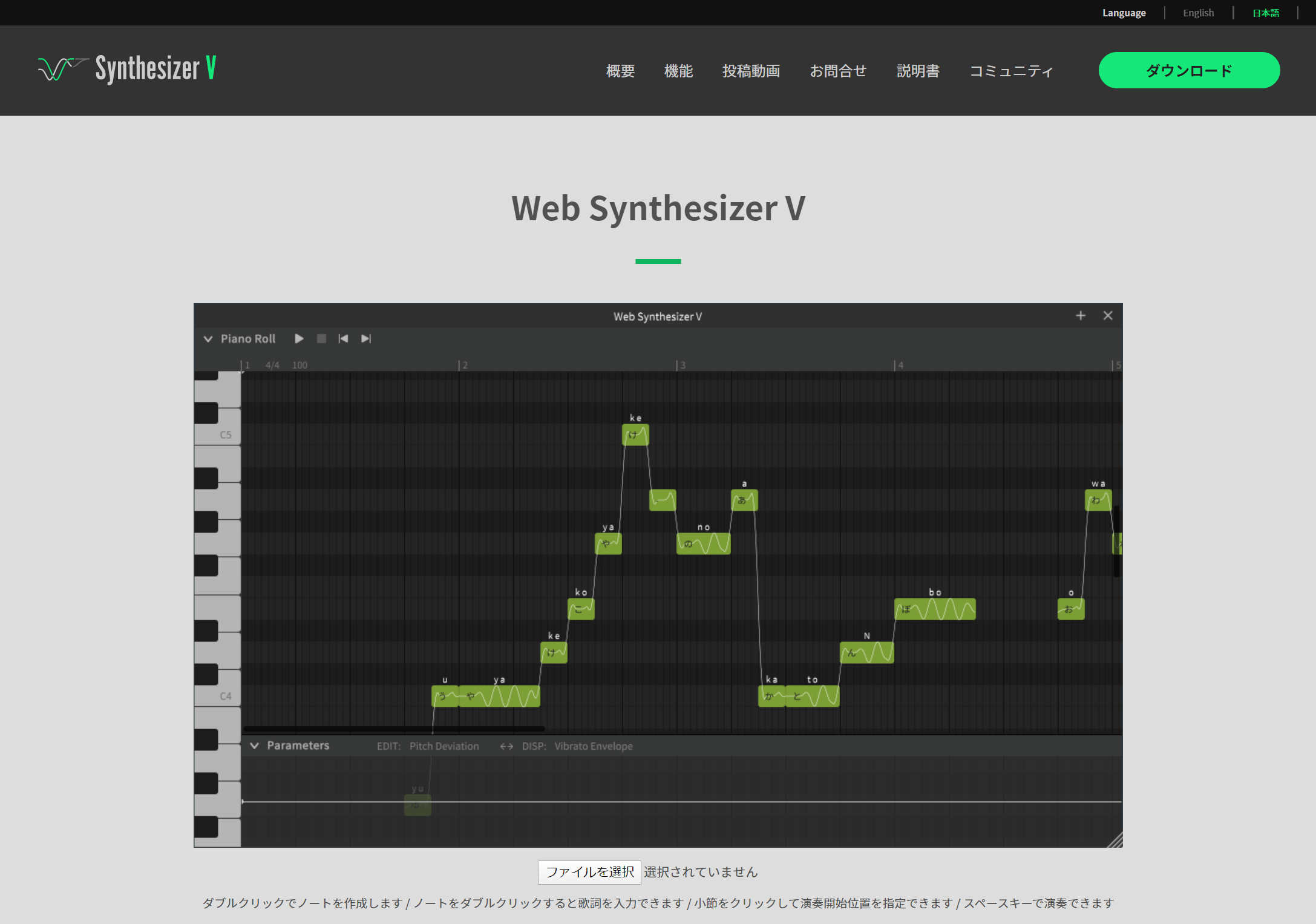Open the お問合せ menu item
The image size is (1316, 924).
pyautogui.click(x=838, y=71)
